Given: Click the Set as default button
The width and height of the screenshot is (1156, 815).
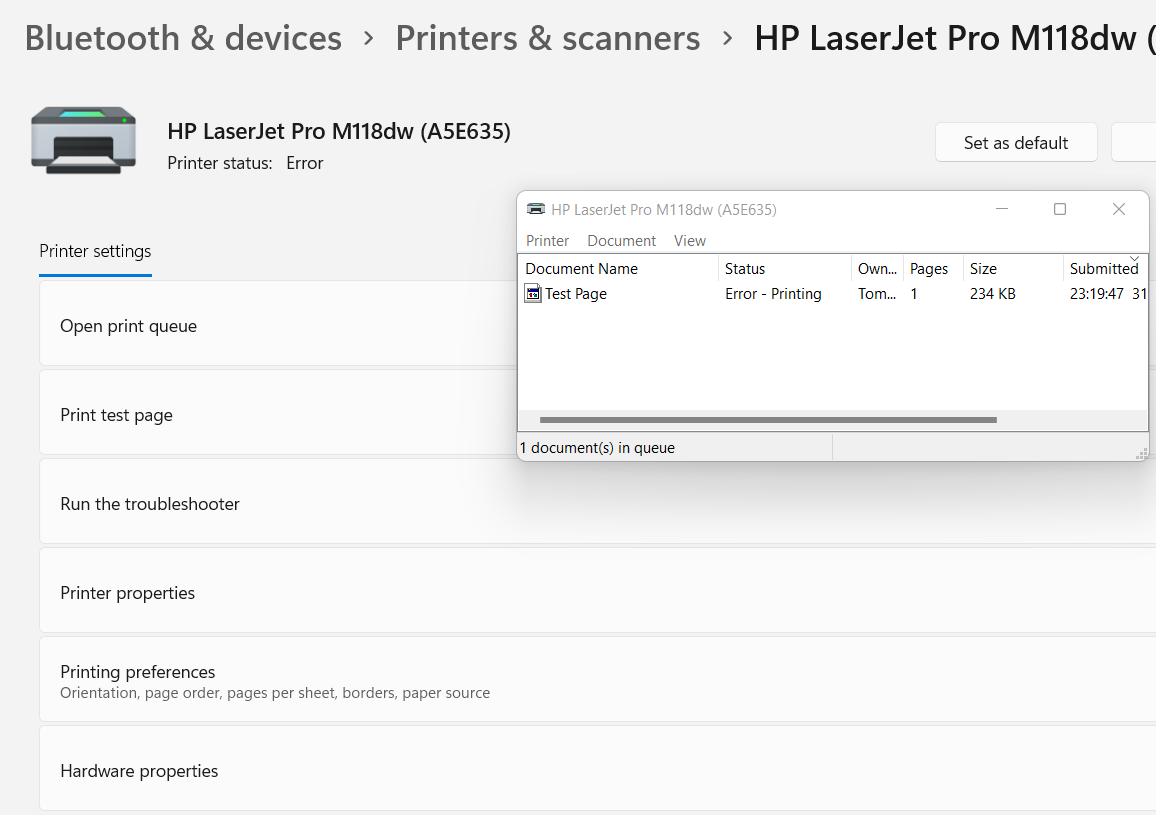Looking at the screenshot, I should coord(1016,142).
